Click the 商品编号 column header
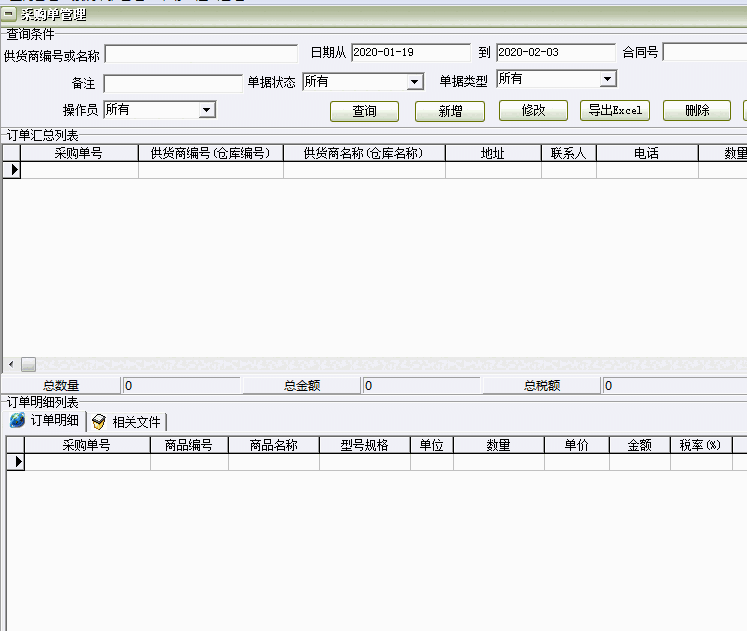 tap(189, 445)
